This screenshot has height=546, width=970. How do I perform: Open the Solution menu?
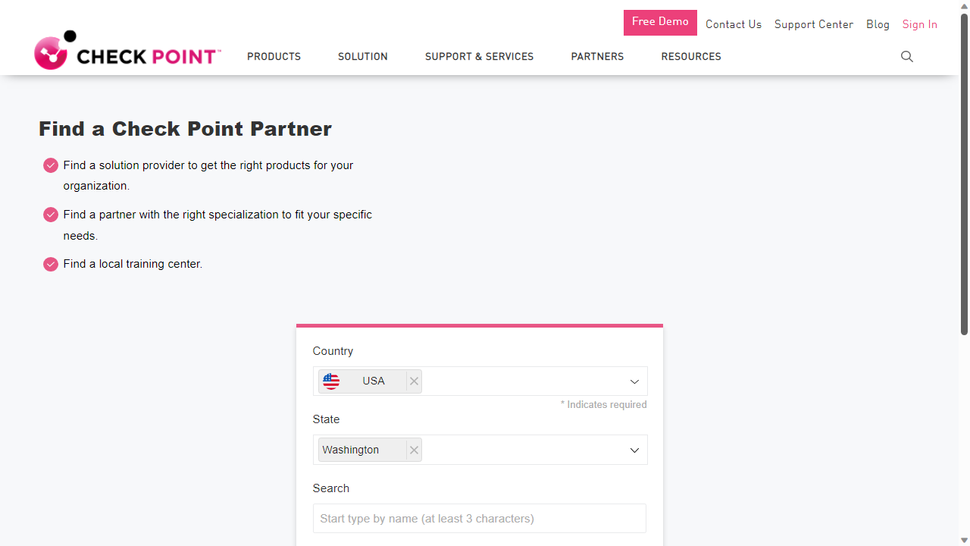[x=363, y=56]
